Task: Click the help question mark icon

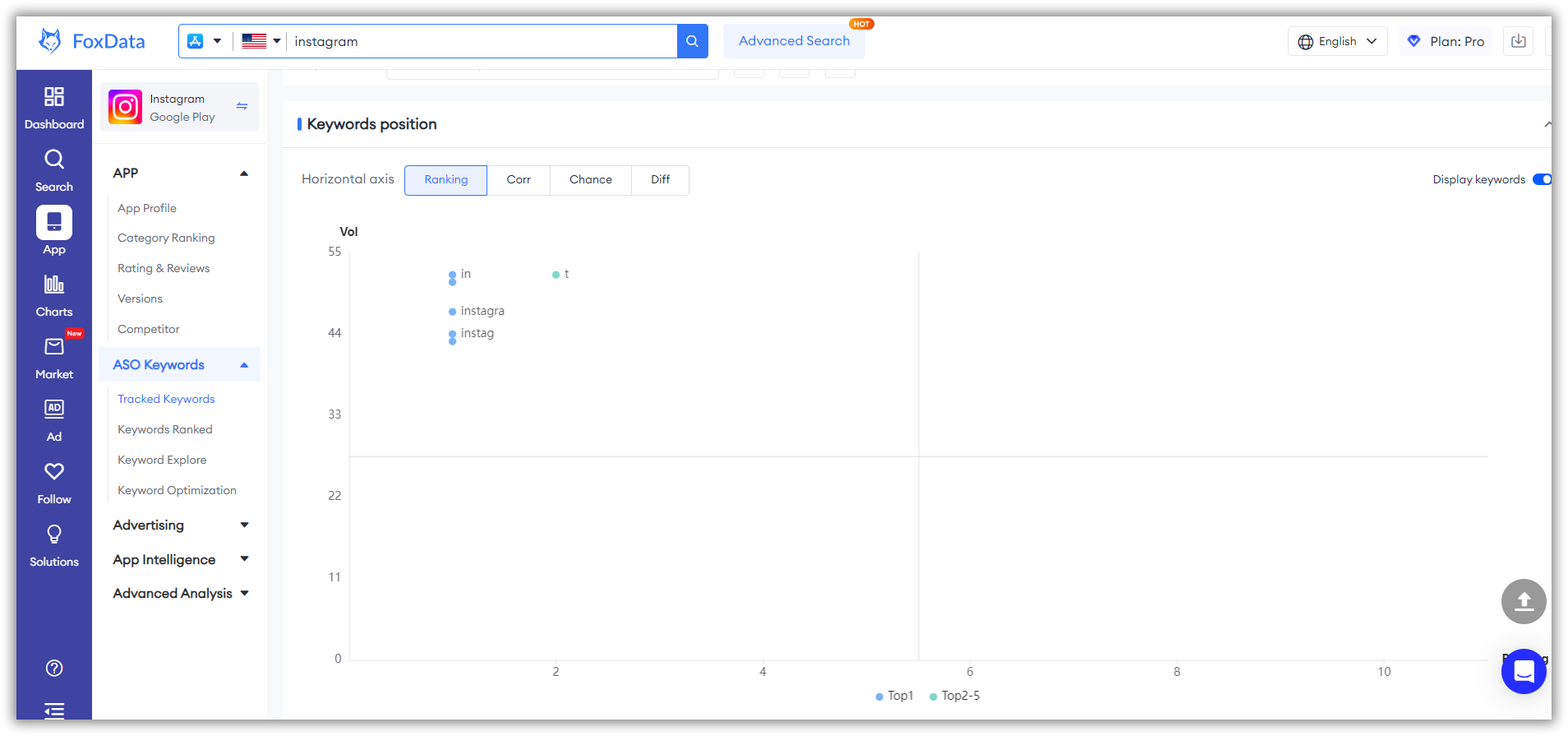Action: pyautogui.click(x=54, y=668)
